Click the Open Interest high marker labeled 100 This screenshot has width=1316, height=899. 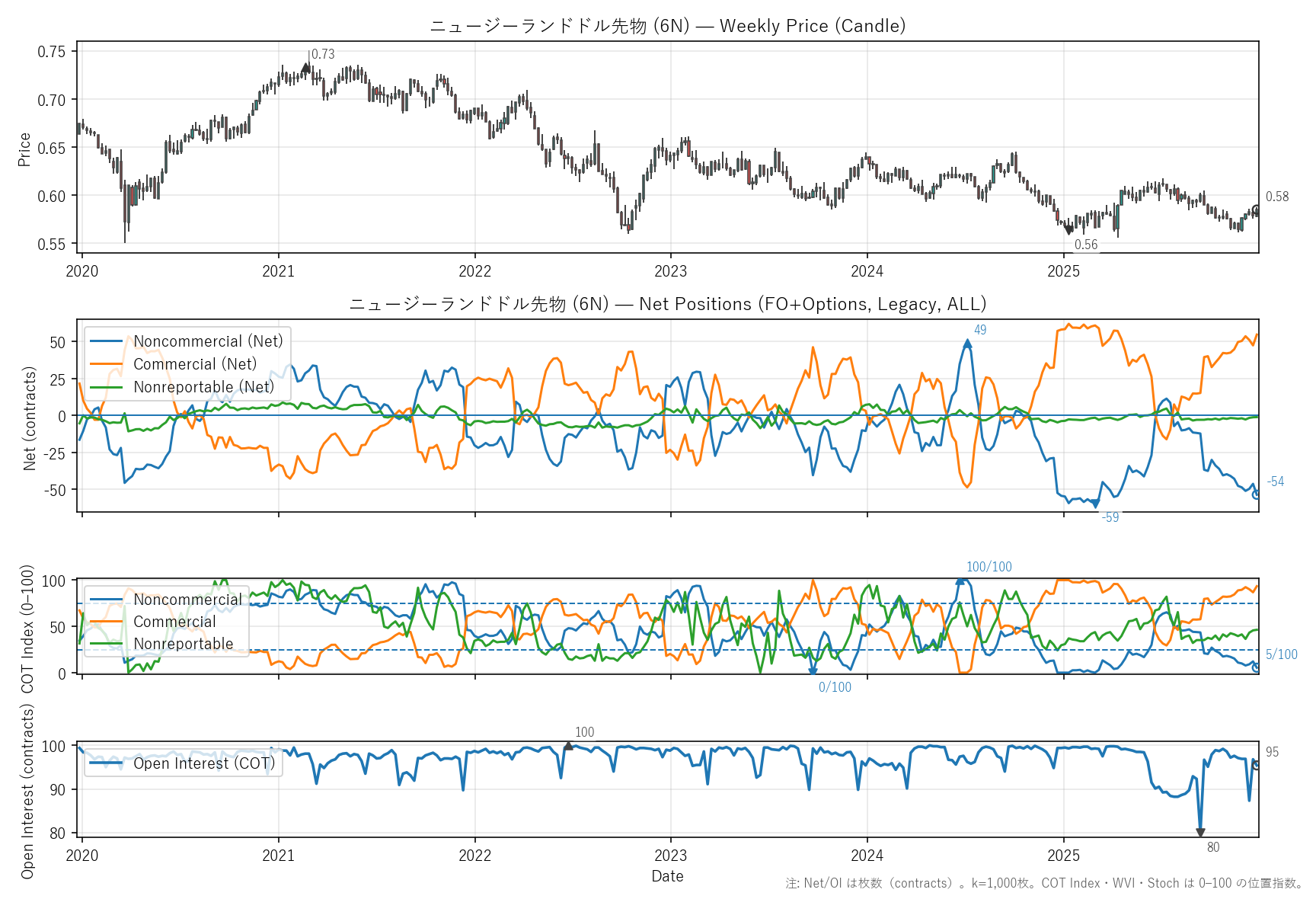tap(568, 746)
